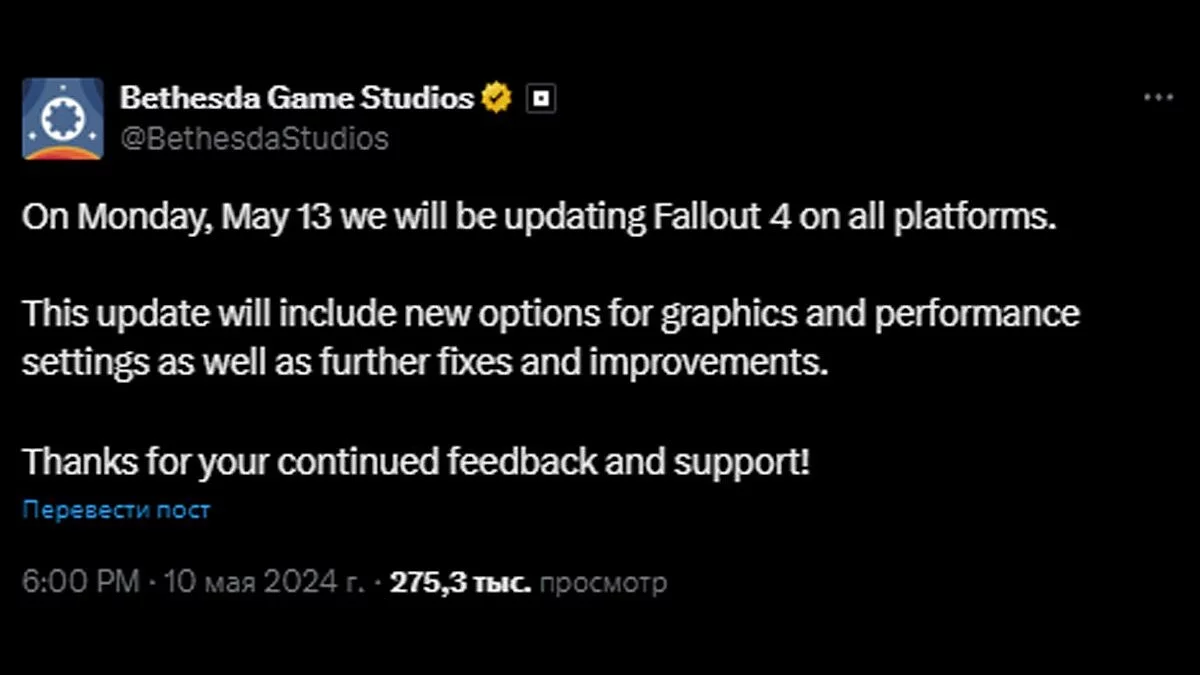The height and width of the screenshot is (675, 1200).
Task: Click the '6:00 PM' post time
Action: tap(80, 582)
